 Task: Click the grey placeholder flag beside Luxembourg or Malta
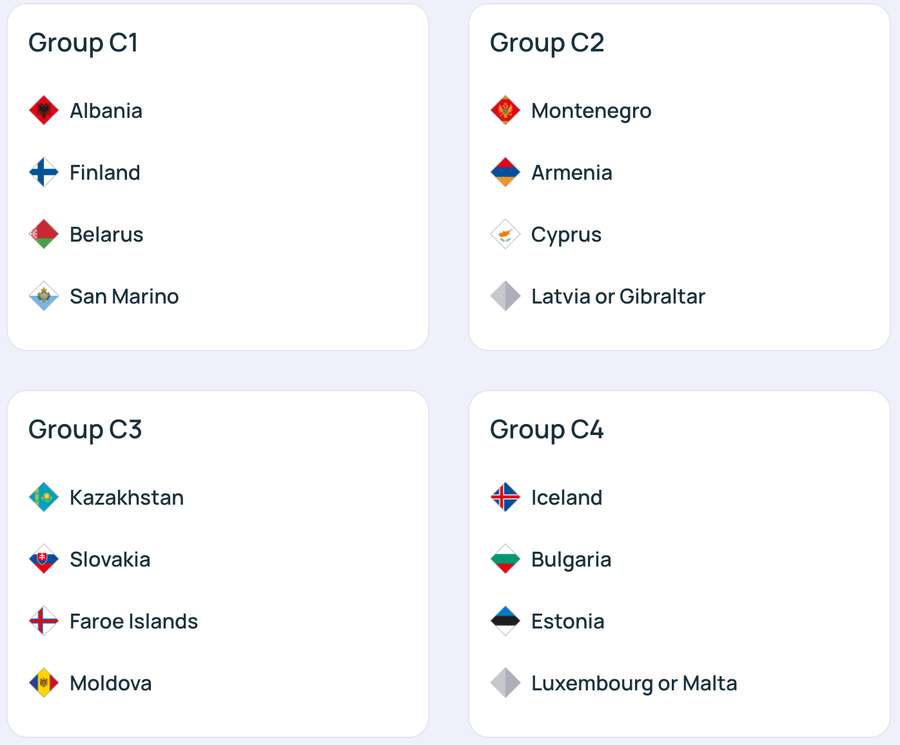pyautogui.click(x=505, y=683)
